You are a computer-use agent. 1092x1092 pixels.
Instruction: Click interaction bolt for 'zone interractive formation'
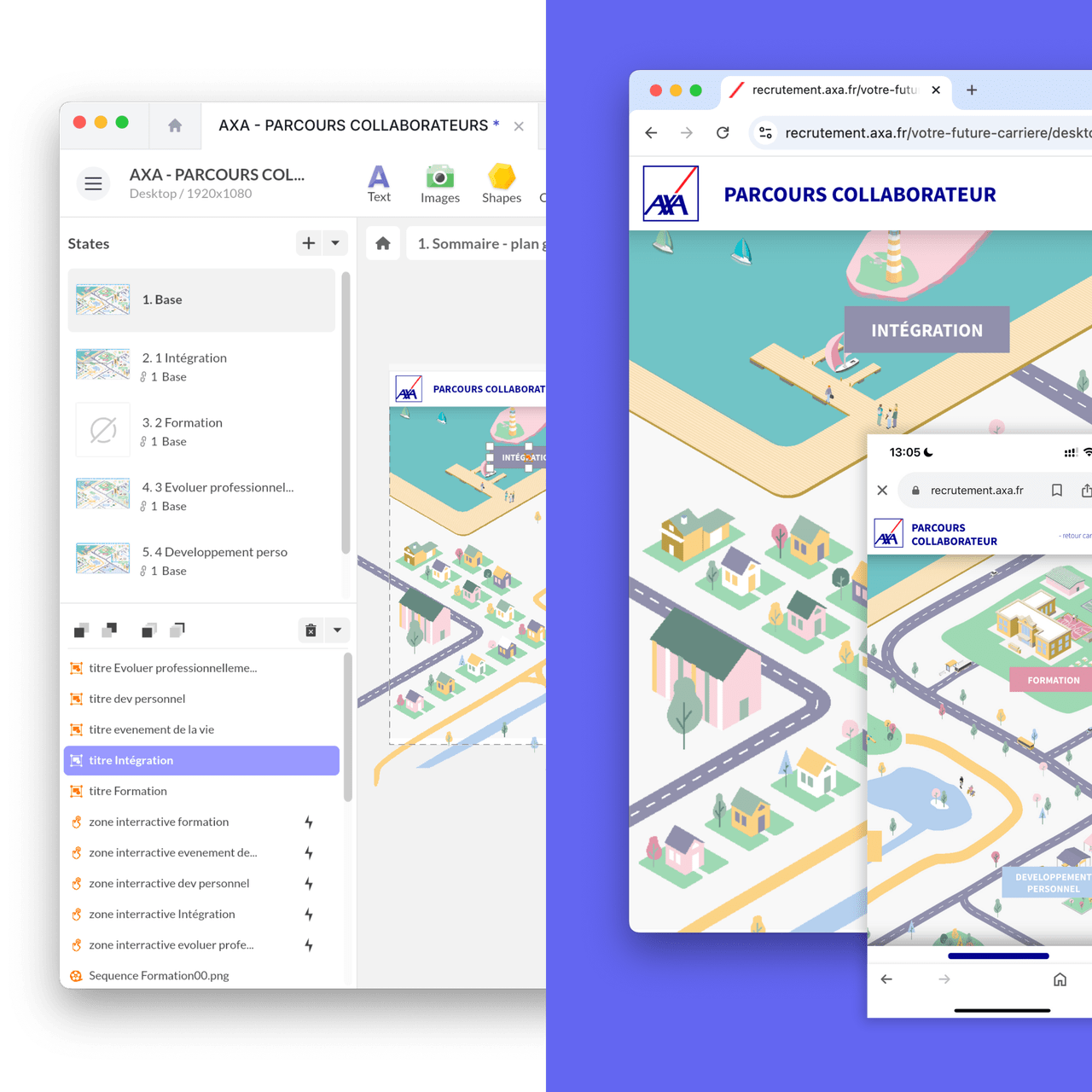[x=309, y=822]
